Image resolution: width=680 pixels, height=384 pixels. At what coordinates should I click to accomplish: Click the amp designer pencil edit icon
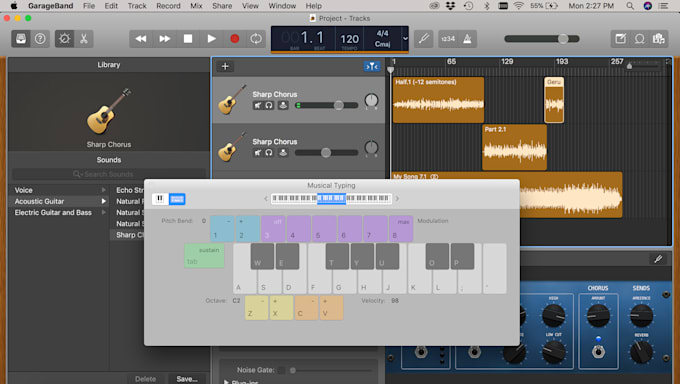[658, 259]
